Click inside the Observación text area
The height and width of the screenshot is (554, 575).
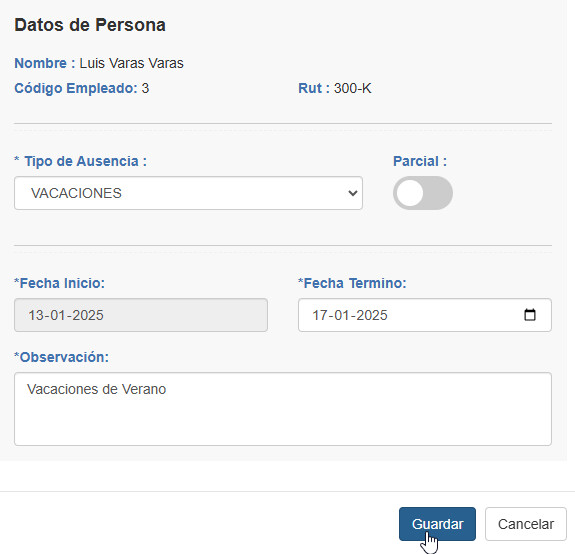coord(283,409)
